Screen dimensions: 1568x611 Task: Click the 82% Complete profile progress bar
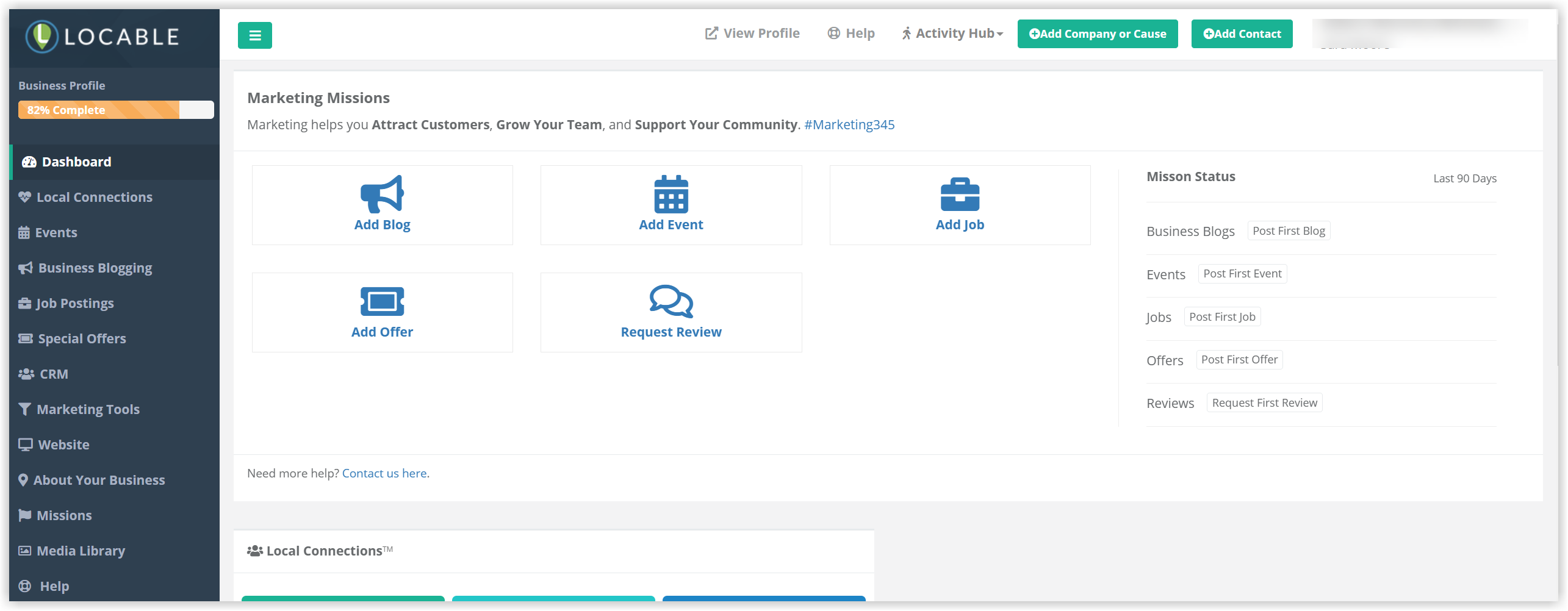point(116,110)
